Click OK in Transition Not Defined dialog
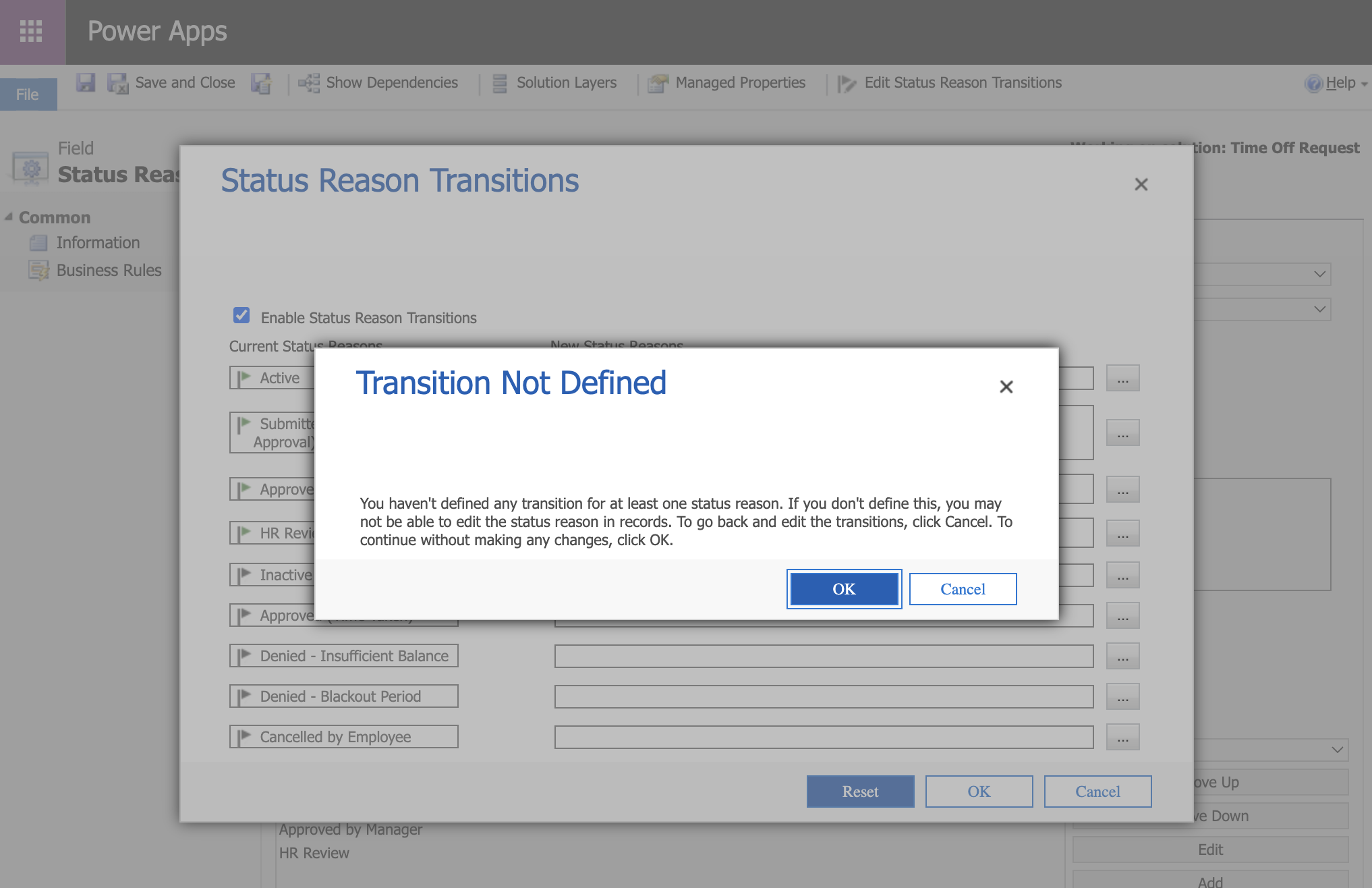This screenshot has width=1372, height=888. 844,589
